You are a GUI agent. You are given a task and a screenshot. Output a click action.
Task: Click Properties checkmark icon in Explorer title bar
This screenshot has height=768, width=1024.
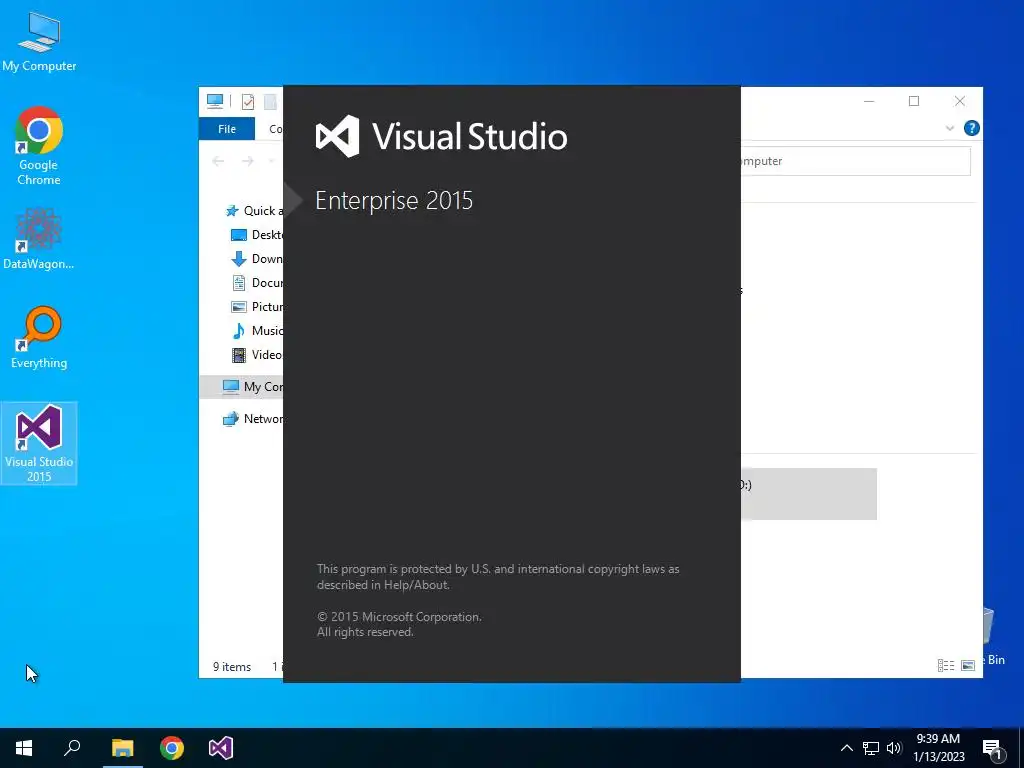point(248,101)
